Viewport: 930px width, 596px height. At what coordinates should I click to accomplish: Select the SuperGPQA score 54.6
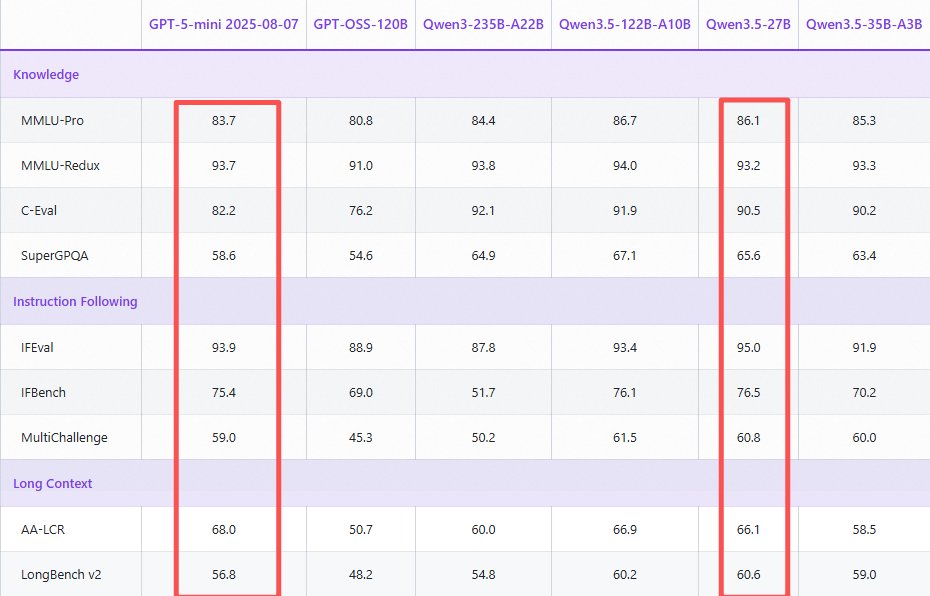coord(361,256)
